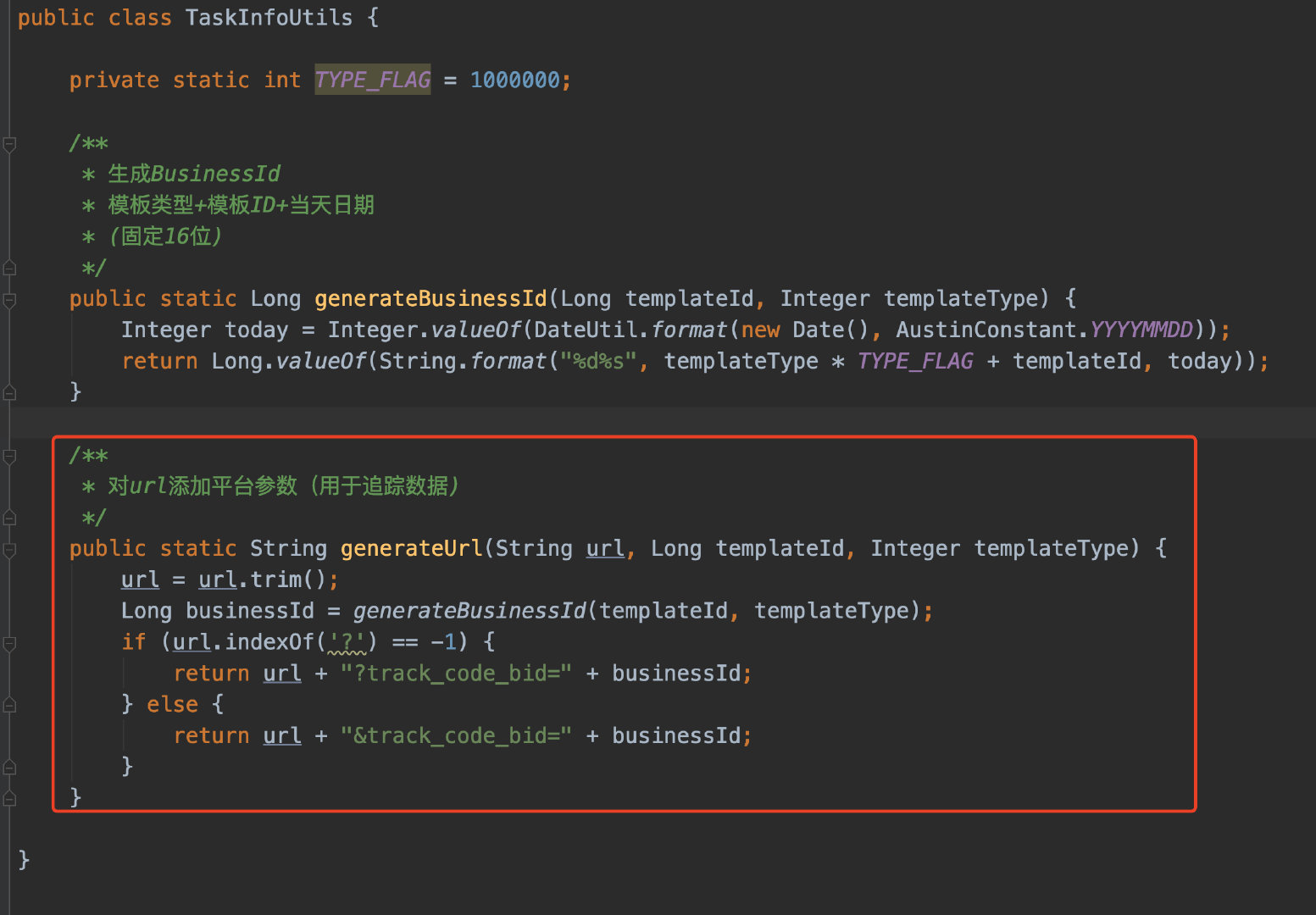Click the 'String url' parameter in generateUrl signature

pos(560,548)
